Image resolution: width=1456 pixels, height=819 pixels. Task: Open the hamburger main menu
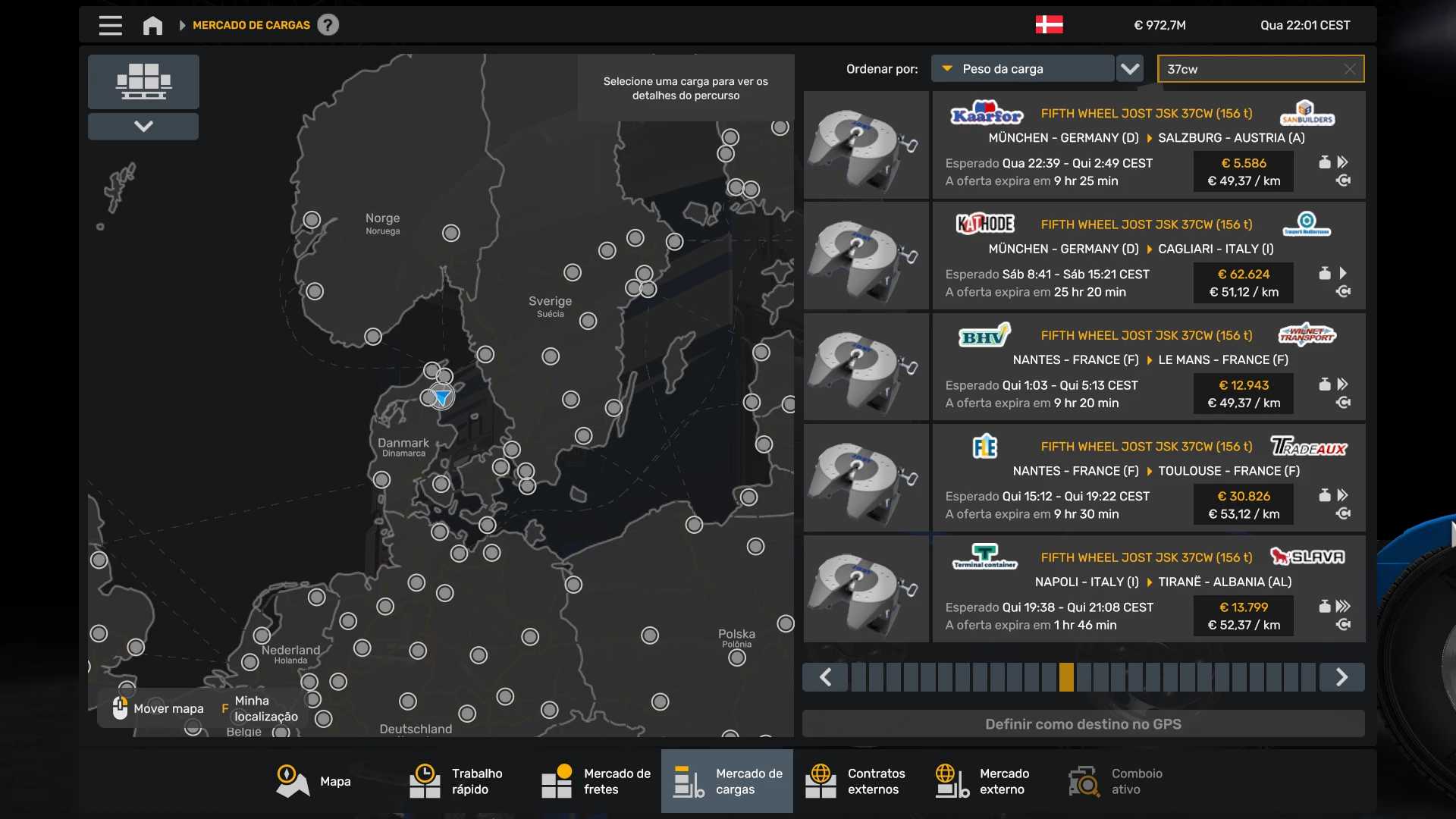[x=110, y=25]
